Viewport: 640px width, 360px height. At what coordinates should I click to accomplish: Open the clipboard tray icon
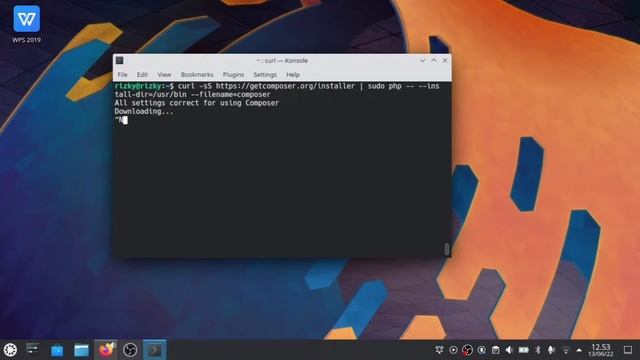(496, 350)
